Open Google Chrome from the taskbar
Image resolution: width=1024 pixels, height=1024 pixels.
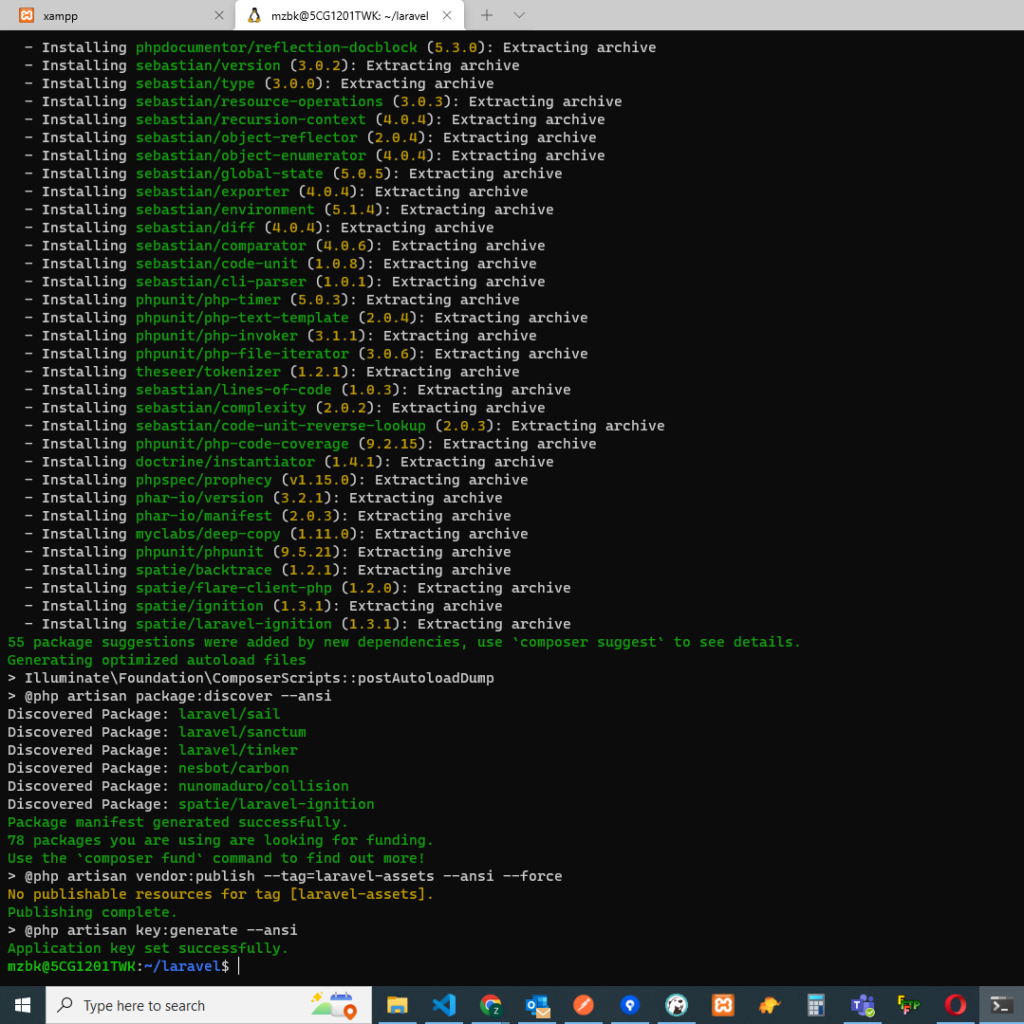490,1005
